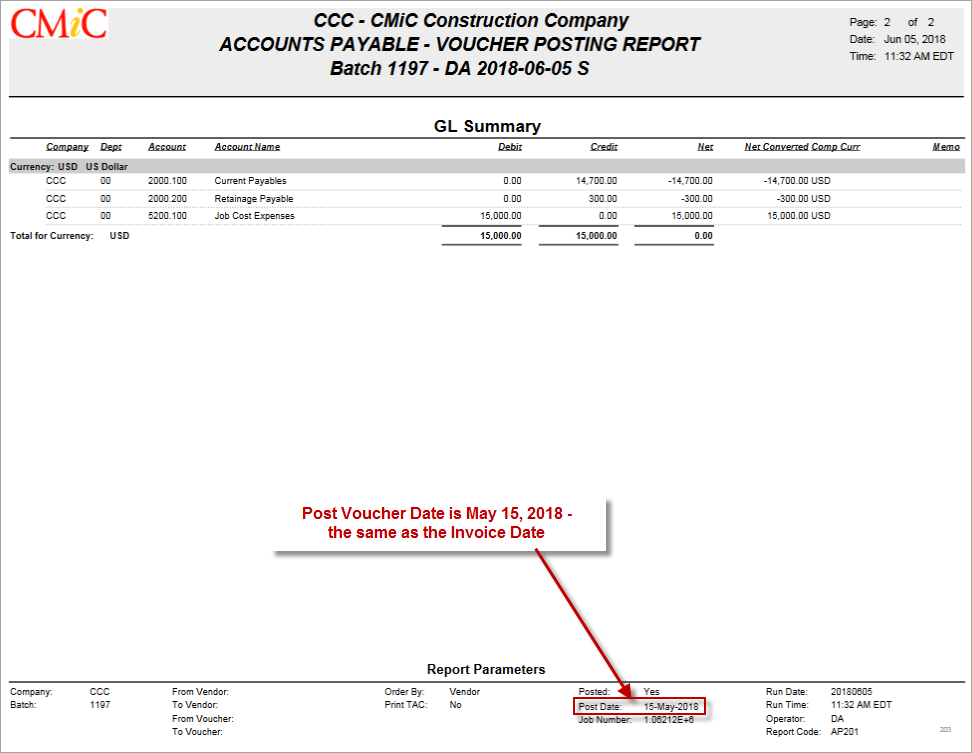
Task: Click the 'From Vendor:' parameter label
Action: click(200, 692)
